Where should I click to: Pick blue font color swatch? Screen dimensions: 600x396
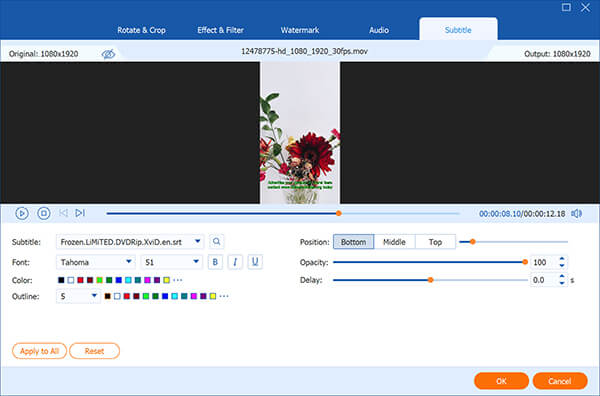pyautogui.click(x=119, y=280)
